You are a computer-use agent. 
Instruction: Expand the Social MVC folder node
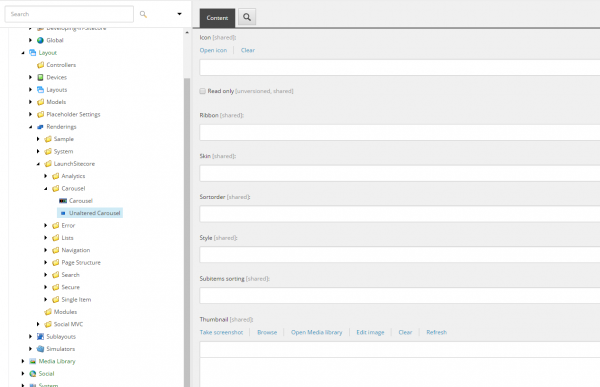click(x=38, y=324)
